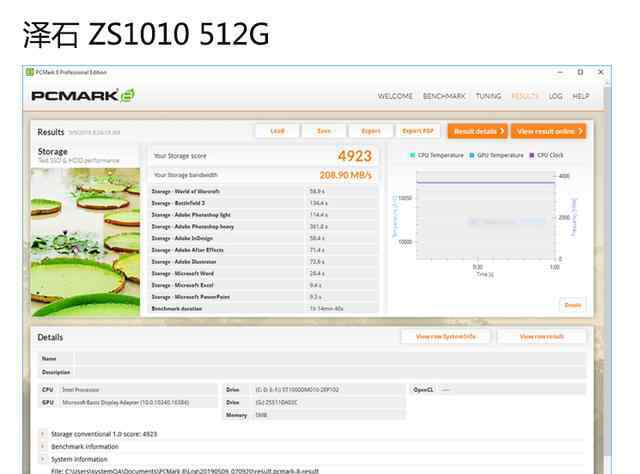Select Storage - Microsoft PowerPoint row
640x474 pixels.
264,297
